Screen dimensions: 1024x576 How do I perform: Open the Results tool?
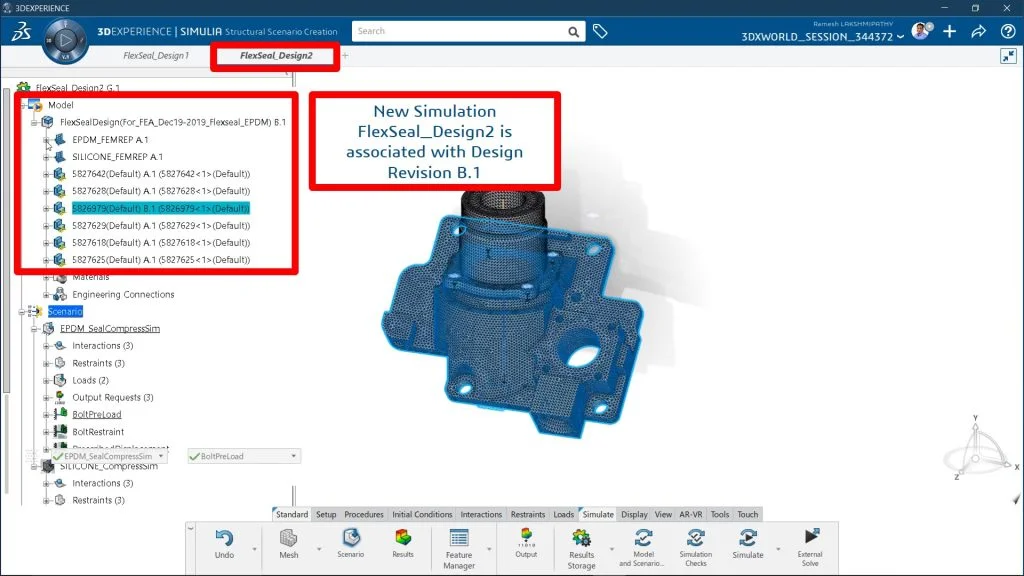403,537
